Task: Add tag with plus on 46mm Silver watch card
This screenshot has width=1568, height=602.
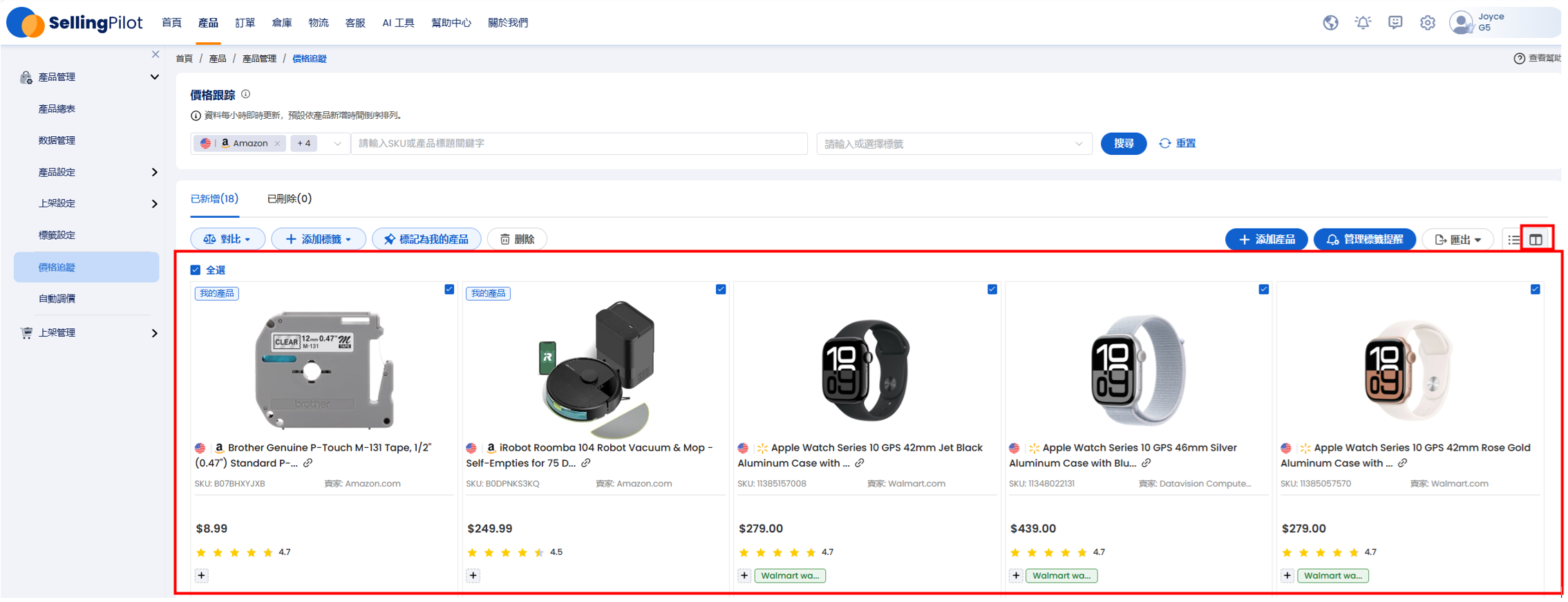Action: (x=1016, y=575)
